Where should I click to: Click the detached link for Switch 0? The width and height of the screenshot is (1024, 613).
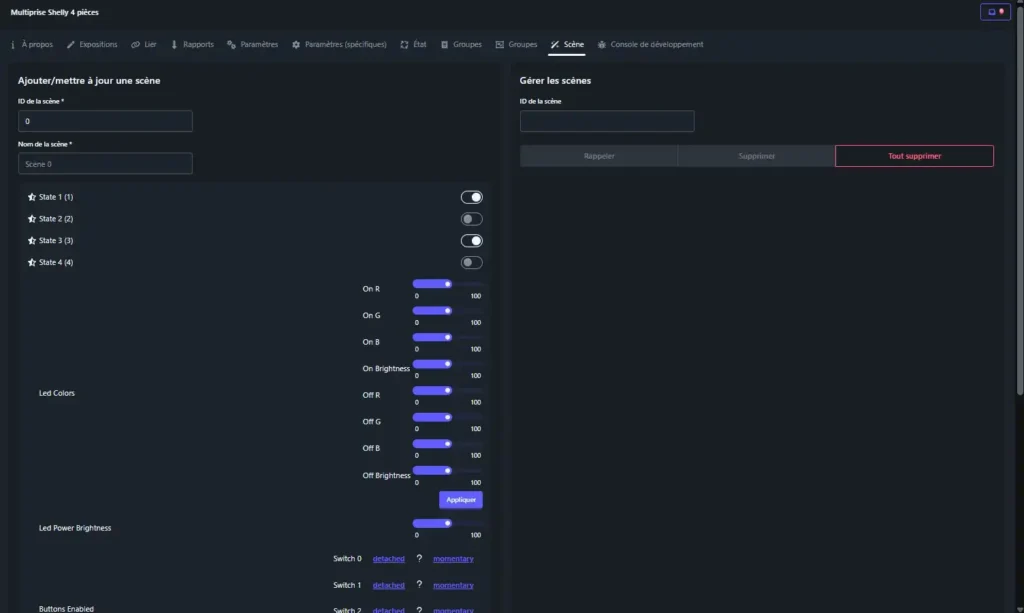click(389, 559)
